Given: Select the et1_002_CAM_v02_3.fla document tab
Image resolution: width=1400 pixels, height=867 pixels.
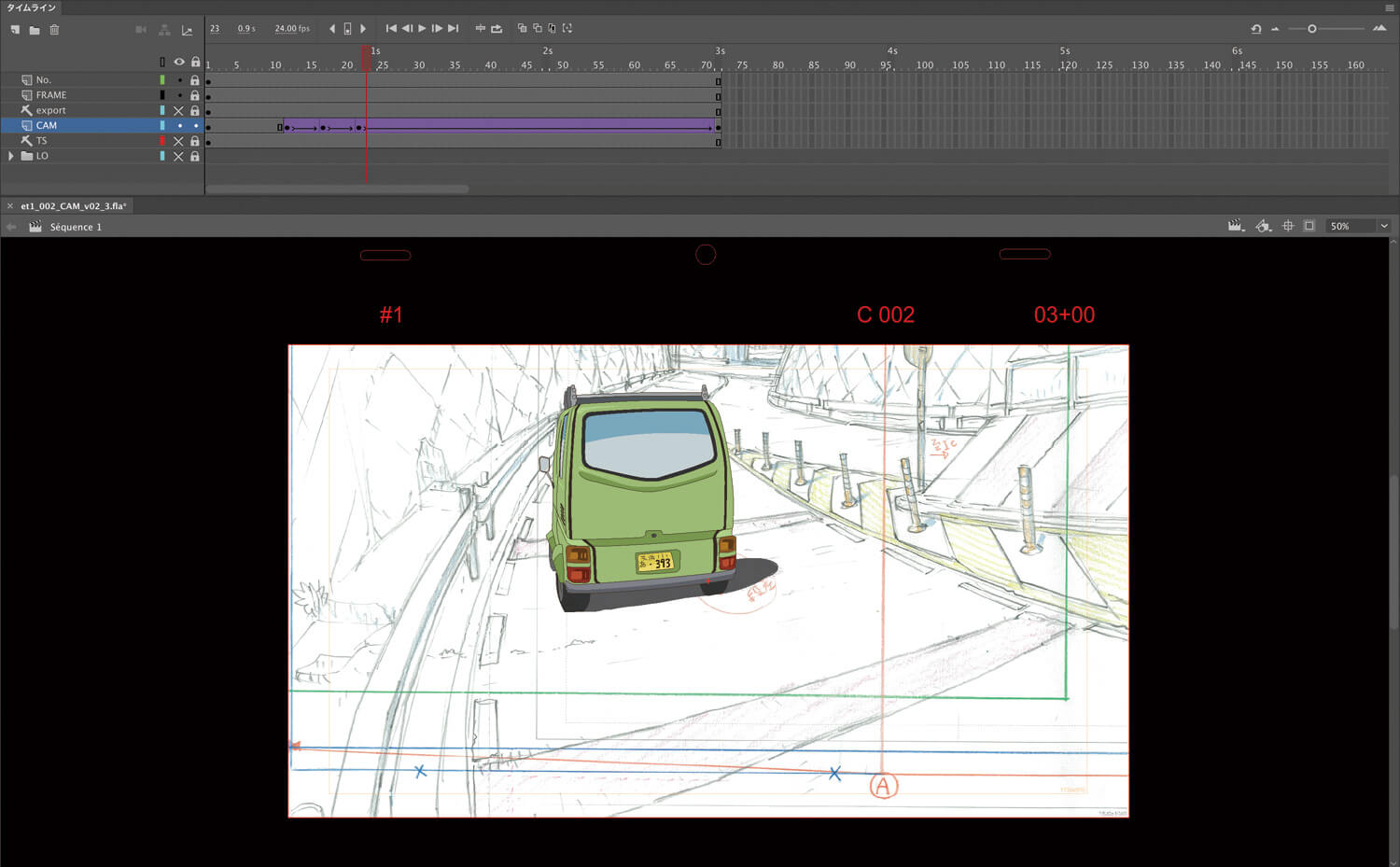Looking at the screenshot, I should pyautogui.click(x=73, y=206).
